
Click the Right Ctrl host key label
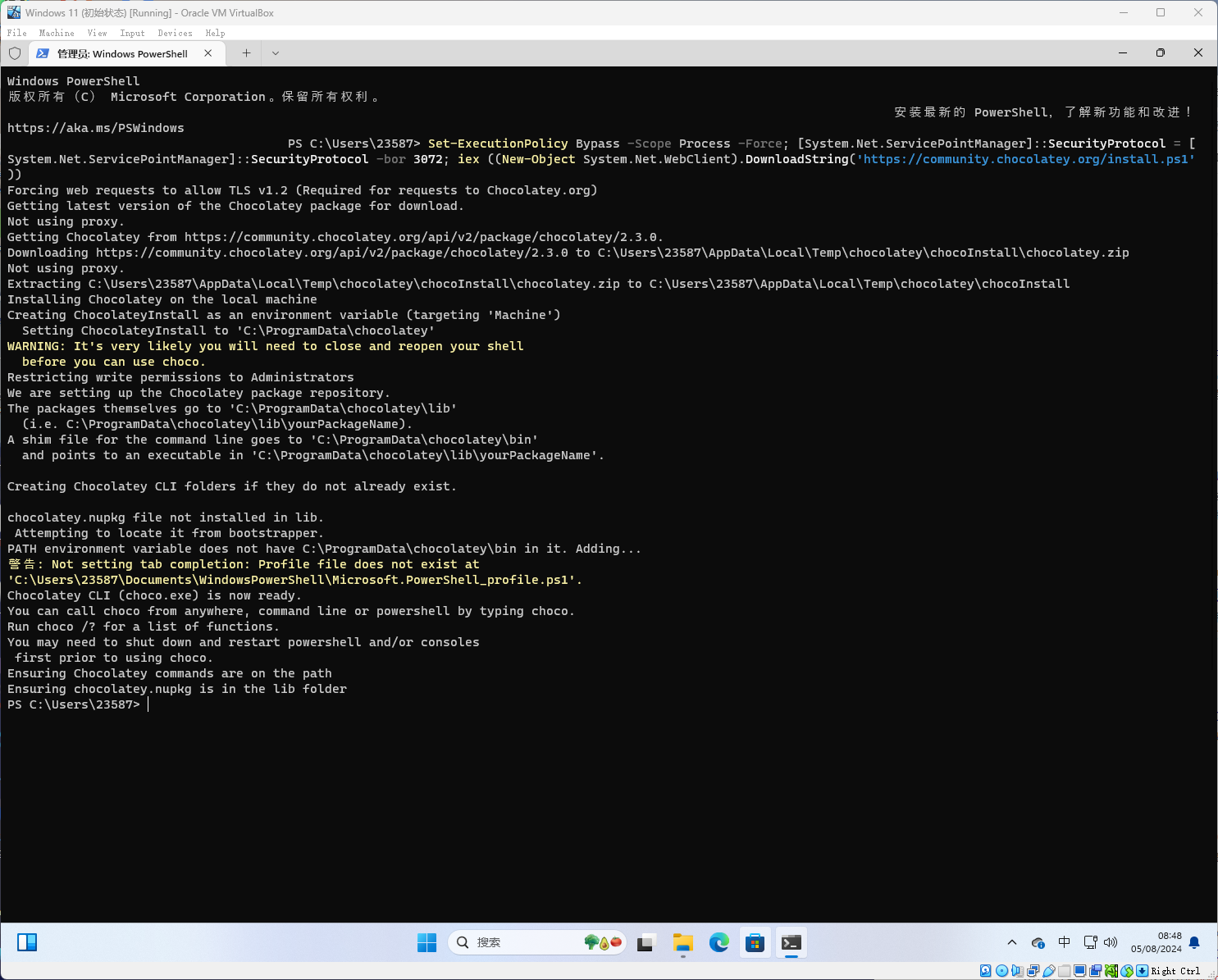(1175, 971)
